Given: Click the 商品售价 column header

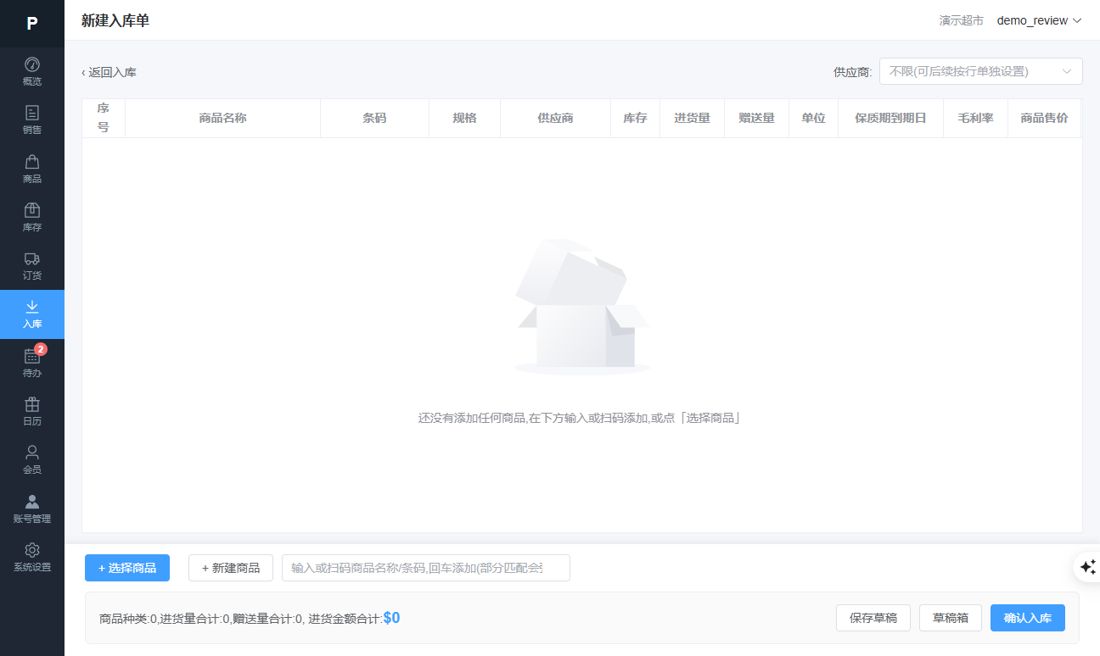Looking at the screenshot, I should tap(1044, 118).
